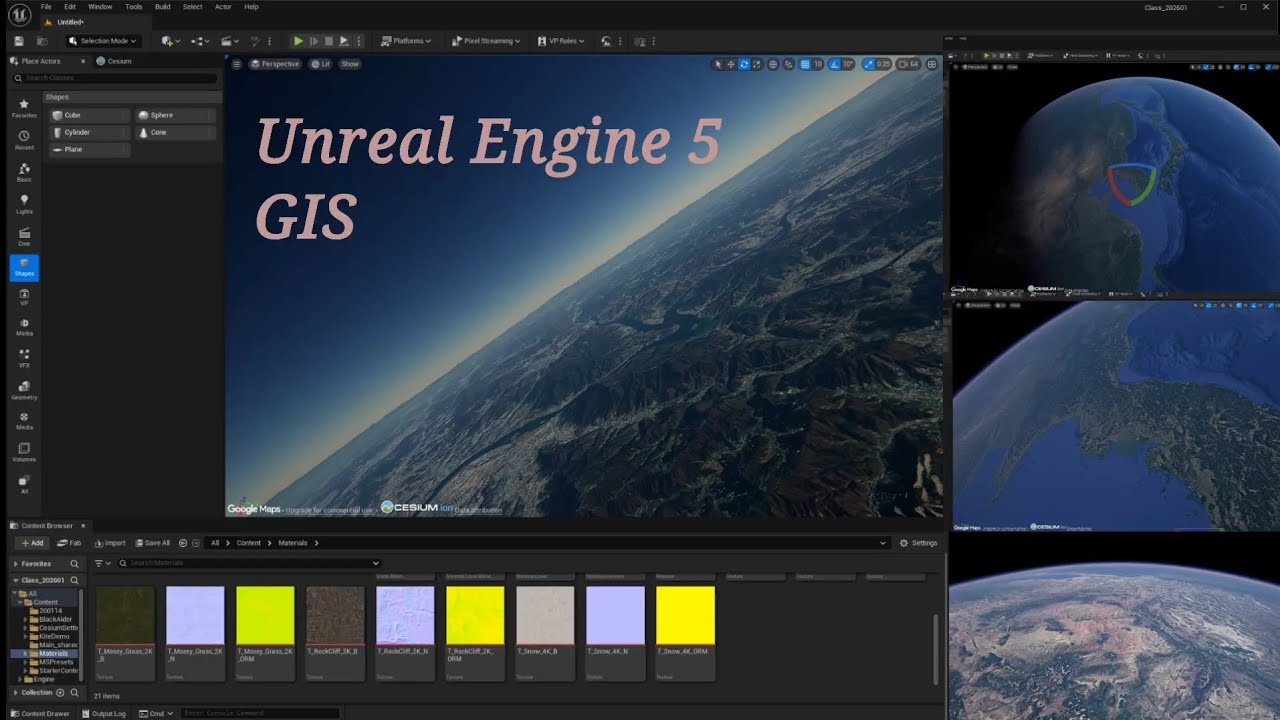Activate the select objects cursor tool

click(718, 64)
